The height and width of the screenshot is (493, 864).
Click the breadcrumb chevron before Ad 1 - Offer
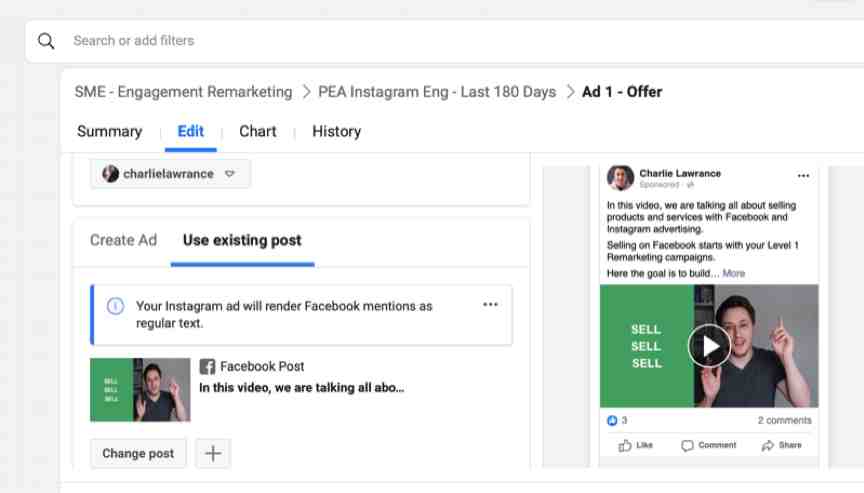(x=570, y=92)
